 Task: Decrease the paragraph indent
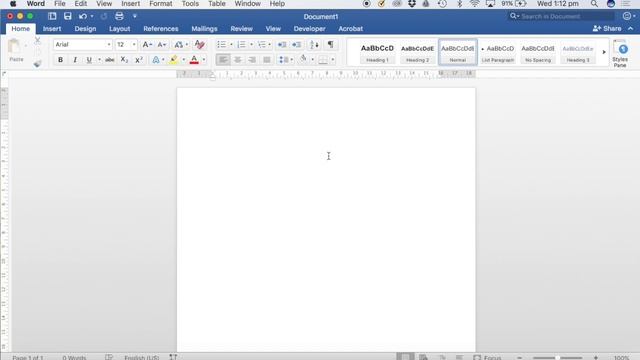coord(282,44)
